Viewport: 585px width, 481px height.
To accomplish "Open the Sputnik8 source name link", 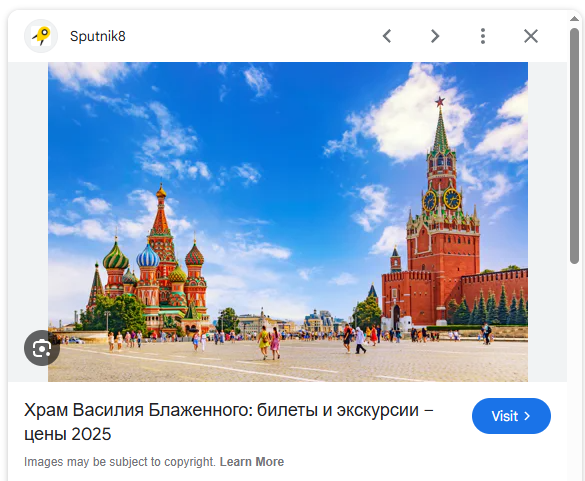I will pyautogui.click(x=98, y=36).
